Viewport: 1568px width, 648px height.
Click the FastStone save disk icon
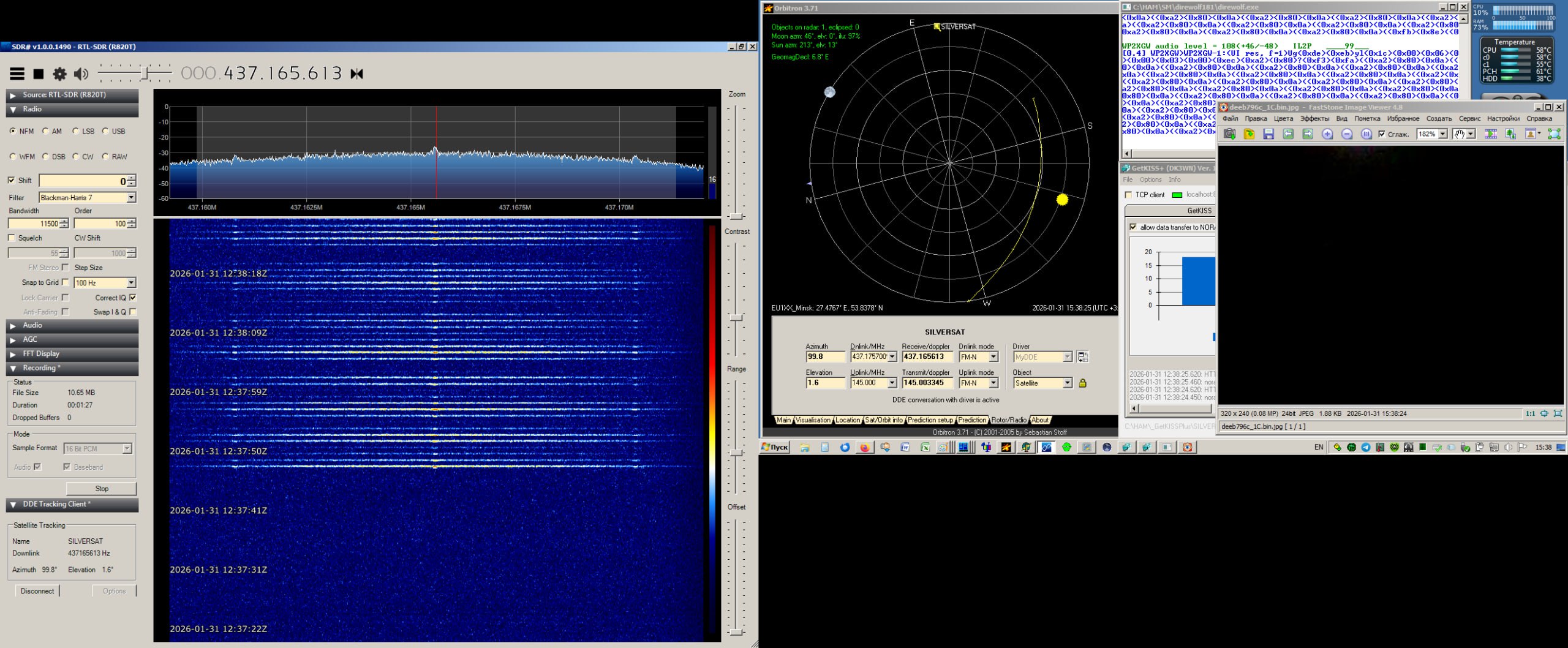[x=1268, y=134]
